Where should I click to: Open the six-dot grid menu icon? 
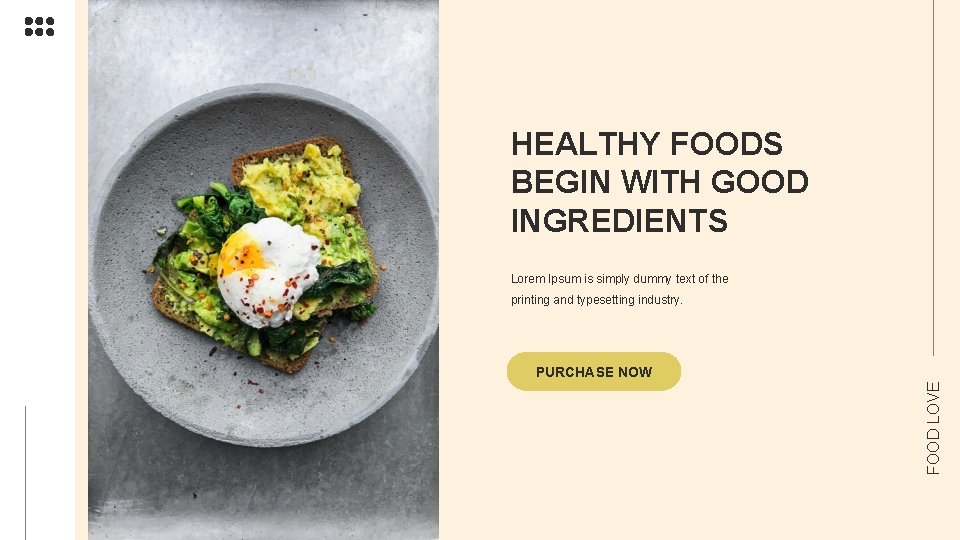(39, 26)
